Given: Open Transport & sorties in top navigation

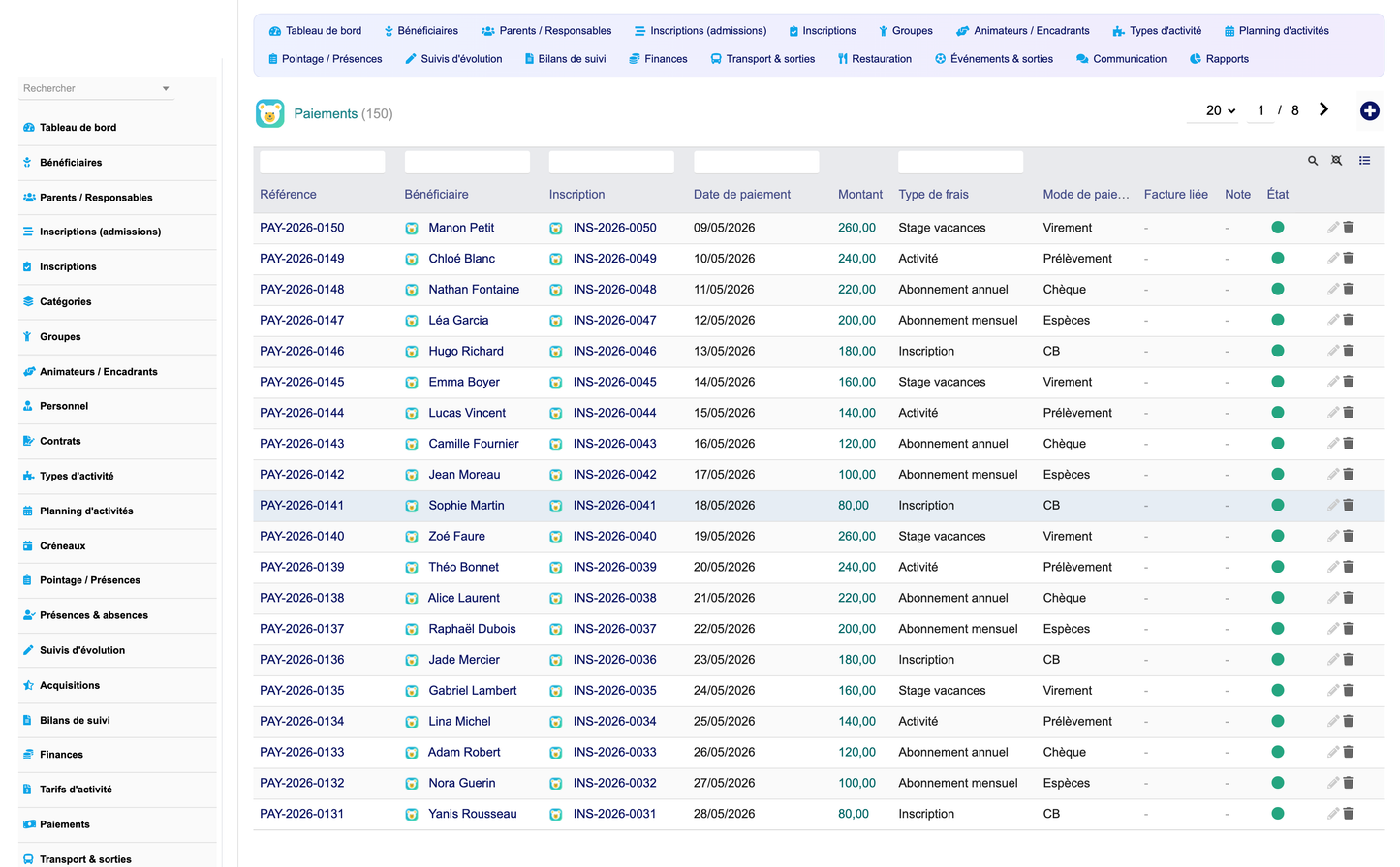Looking at the screenshot, I should pos(762,59).
